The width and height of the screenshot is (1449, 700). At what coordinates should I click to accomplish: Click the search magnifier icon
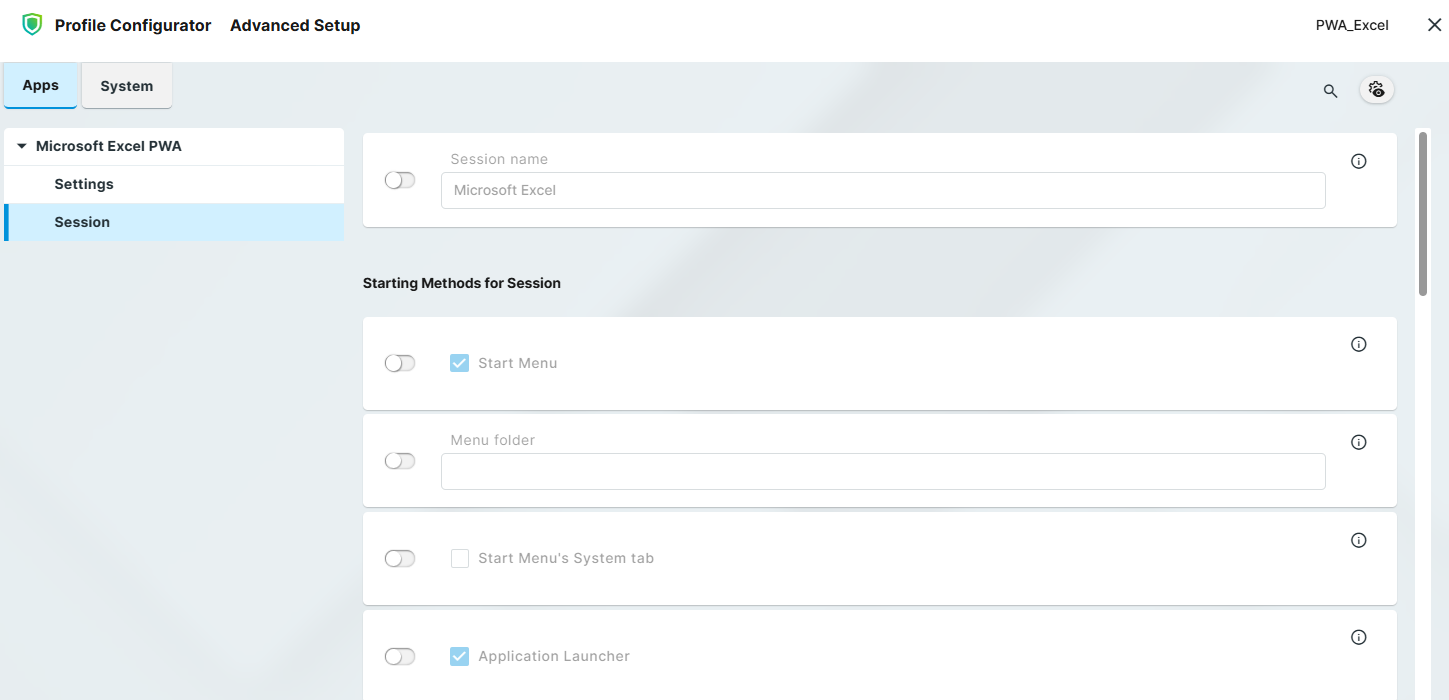coord(1330,91)
